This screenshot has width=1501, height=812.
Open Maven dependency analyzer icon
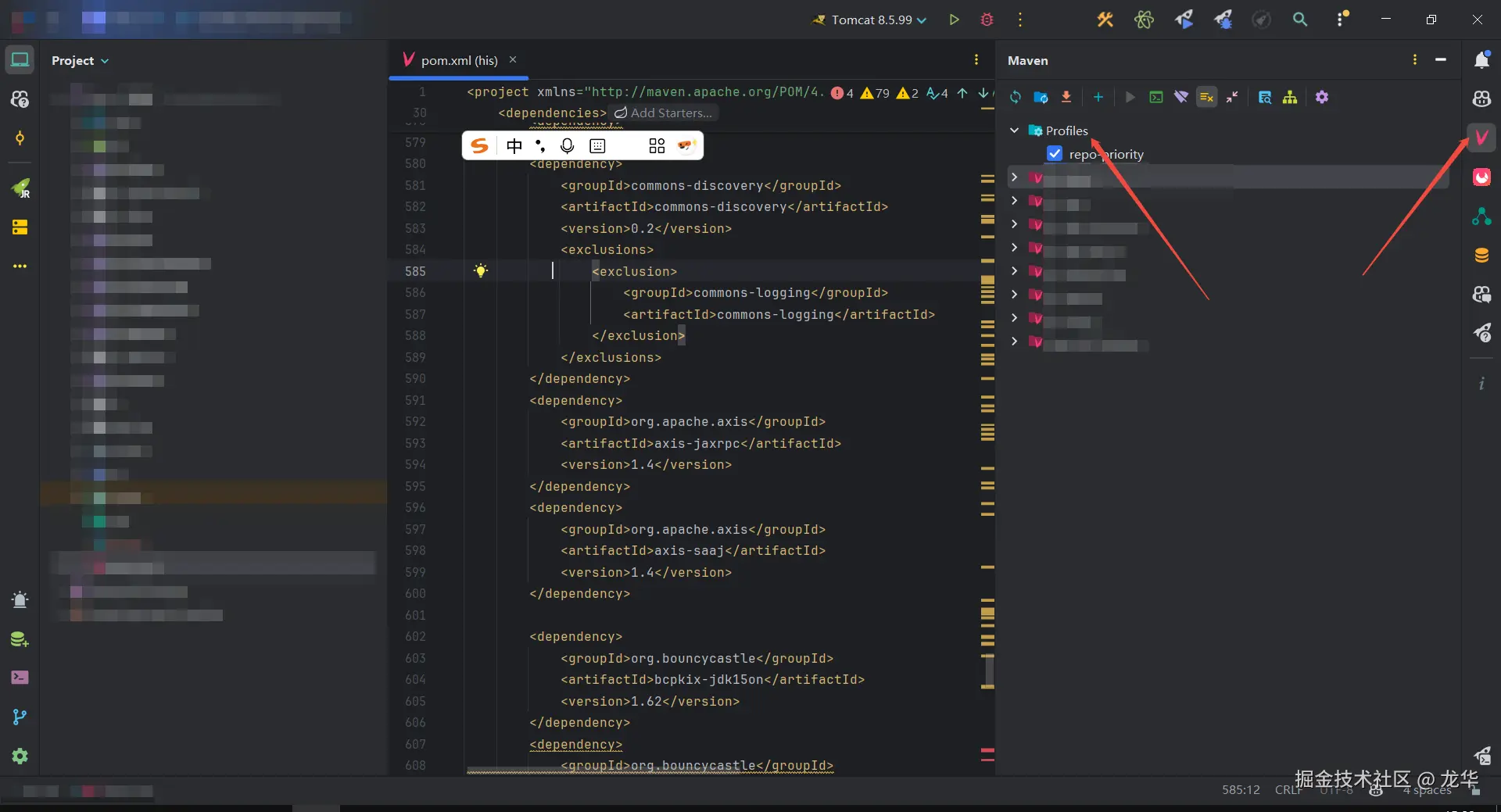point(1265,97)
